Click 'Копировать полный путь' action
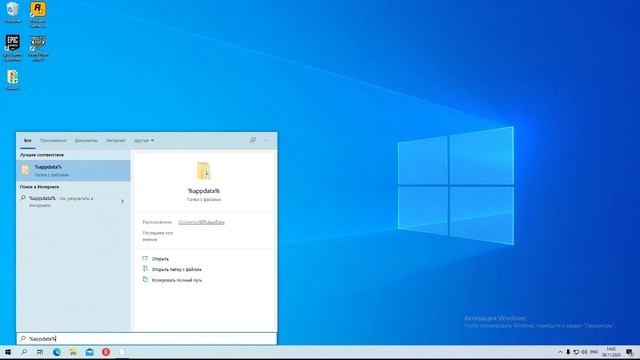 click(177, 280)
